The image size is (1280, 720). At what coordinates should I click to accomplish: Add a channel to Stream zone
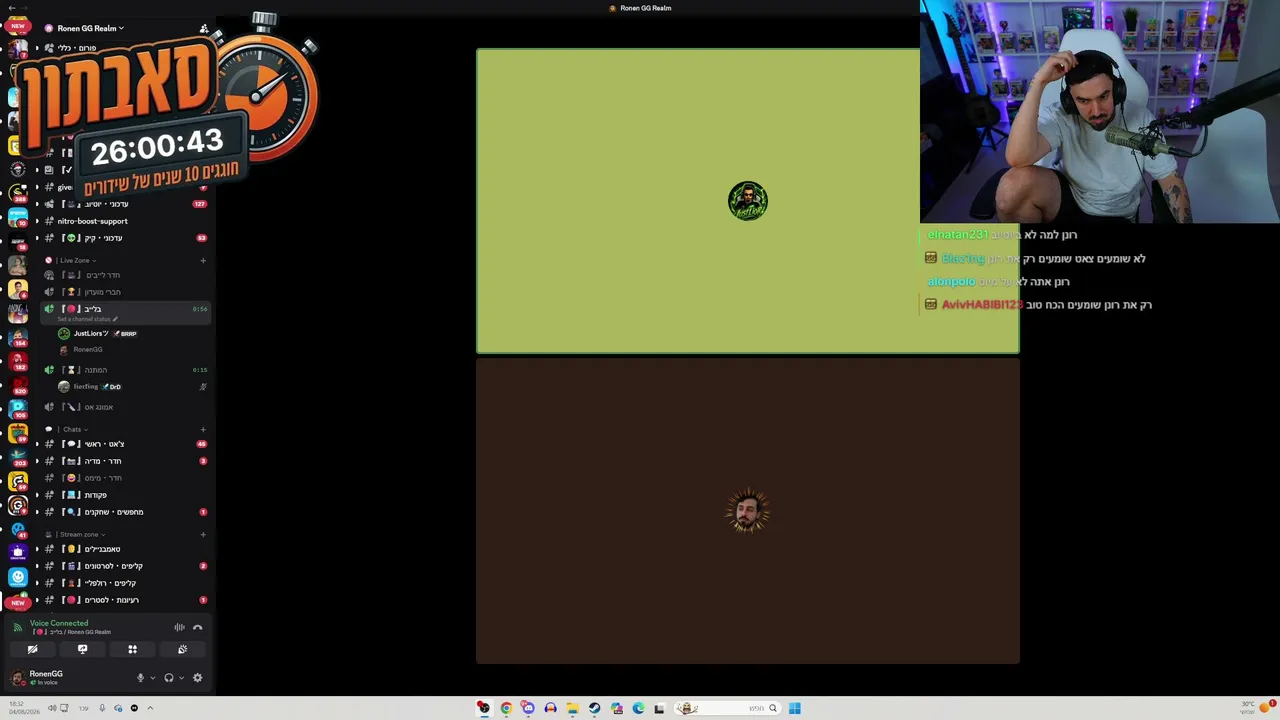pos(203,534)
